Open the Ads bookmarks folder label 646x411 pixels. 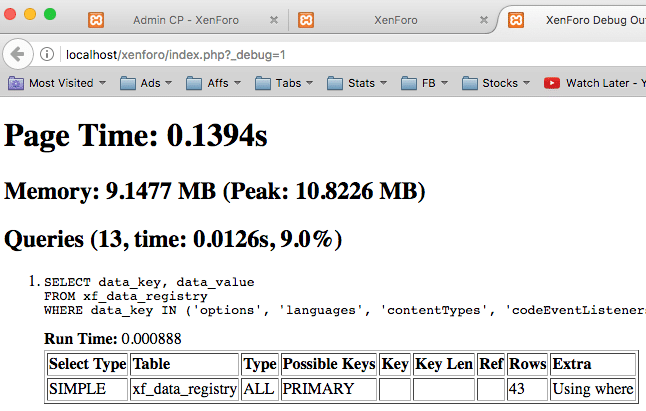coord(150,83)
